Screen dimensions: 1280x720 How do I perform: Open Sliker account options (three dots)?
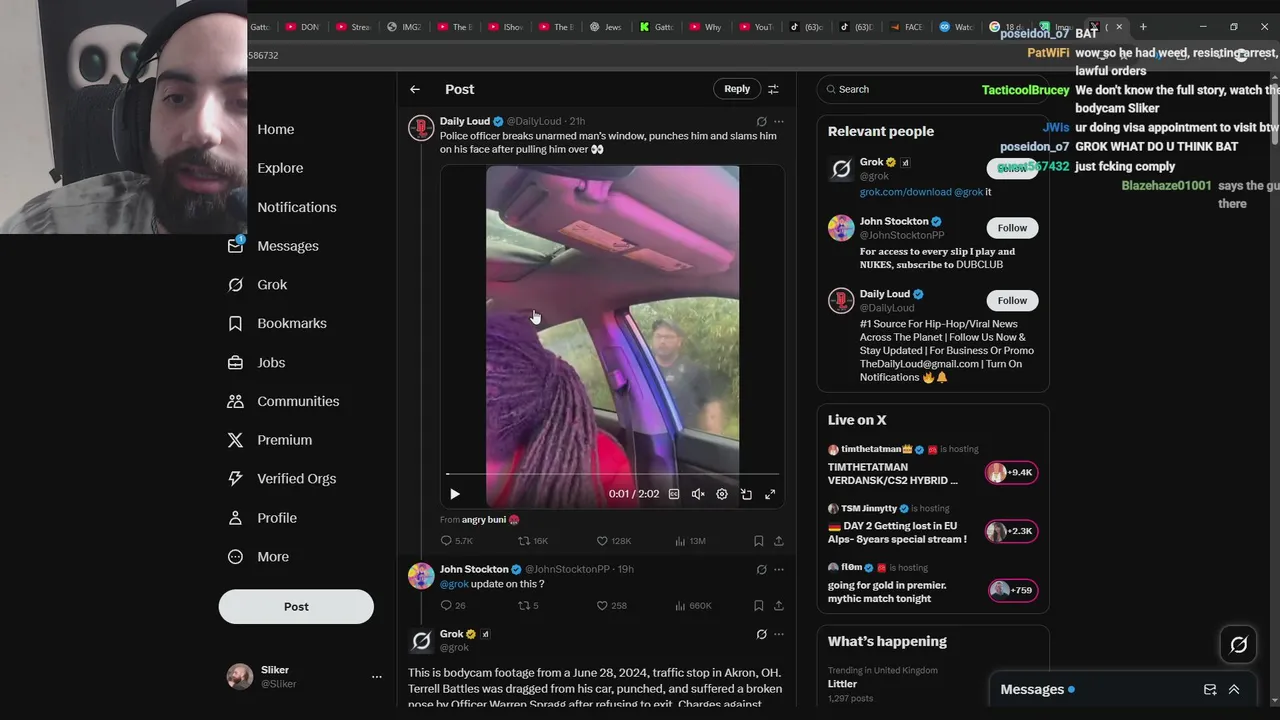coord(377,677)
